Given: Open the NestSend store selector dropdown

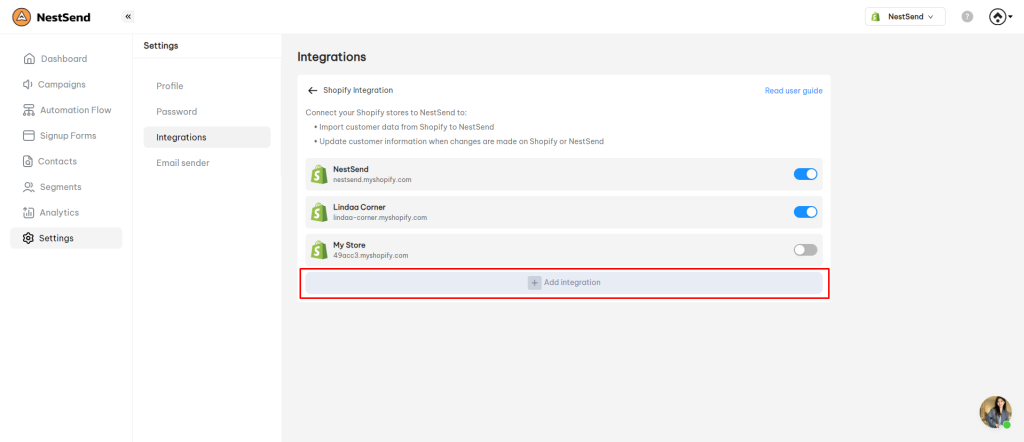Looking at the screenshot, I should [x=905, y=17].
